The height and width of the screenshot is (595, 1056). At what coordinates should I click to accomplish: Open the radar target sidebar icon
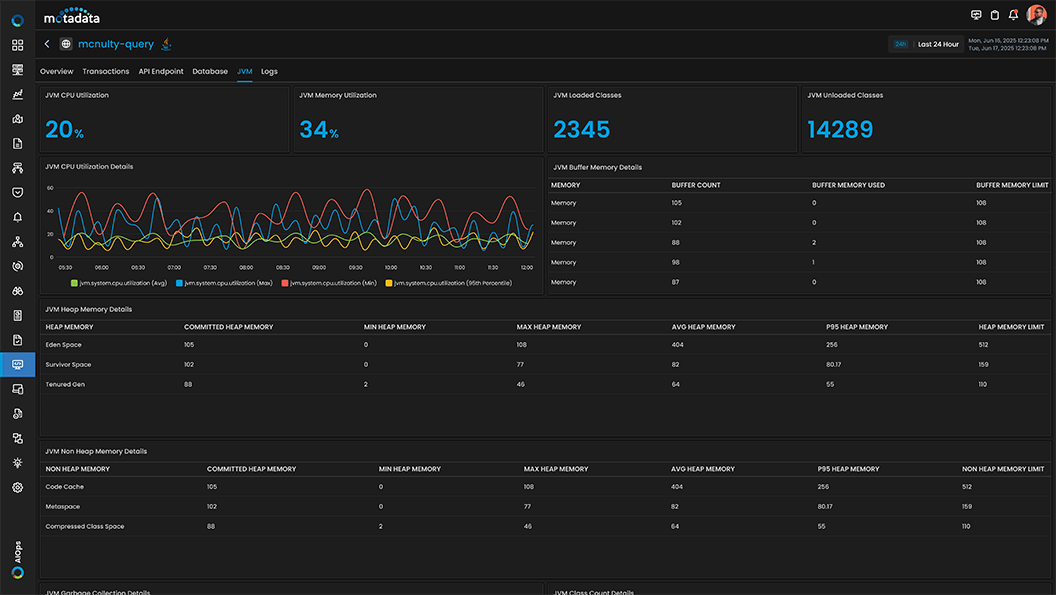click(x=18, y=266)
